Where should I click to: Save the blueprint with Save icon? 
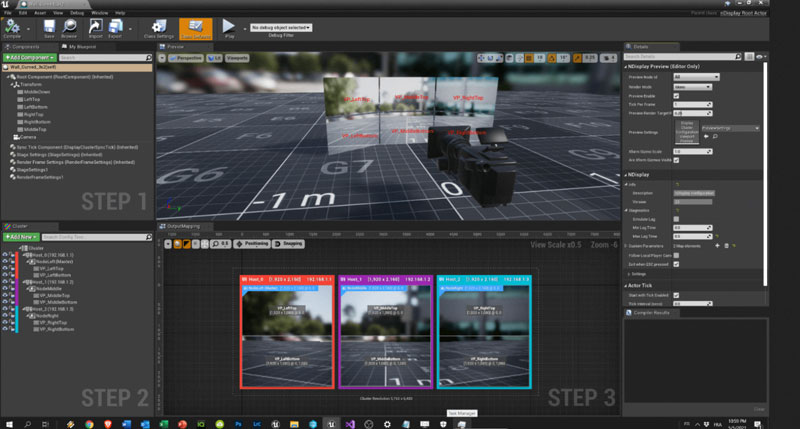tap(49, 28)
